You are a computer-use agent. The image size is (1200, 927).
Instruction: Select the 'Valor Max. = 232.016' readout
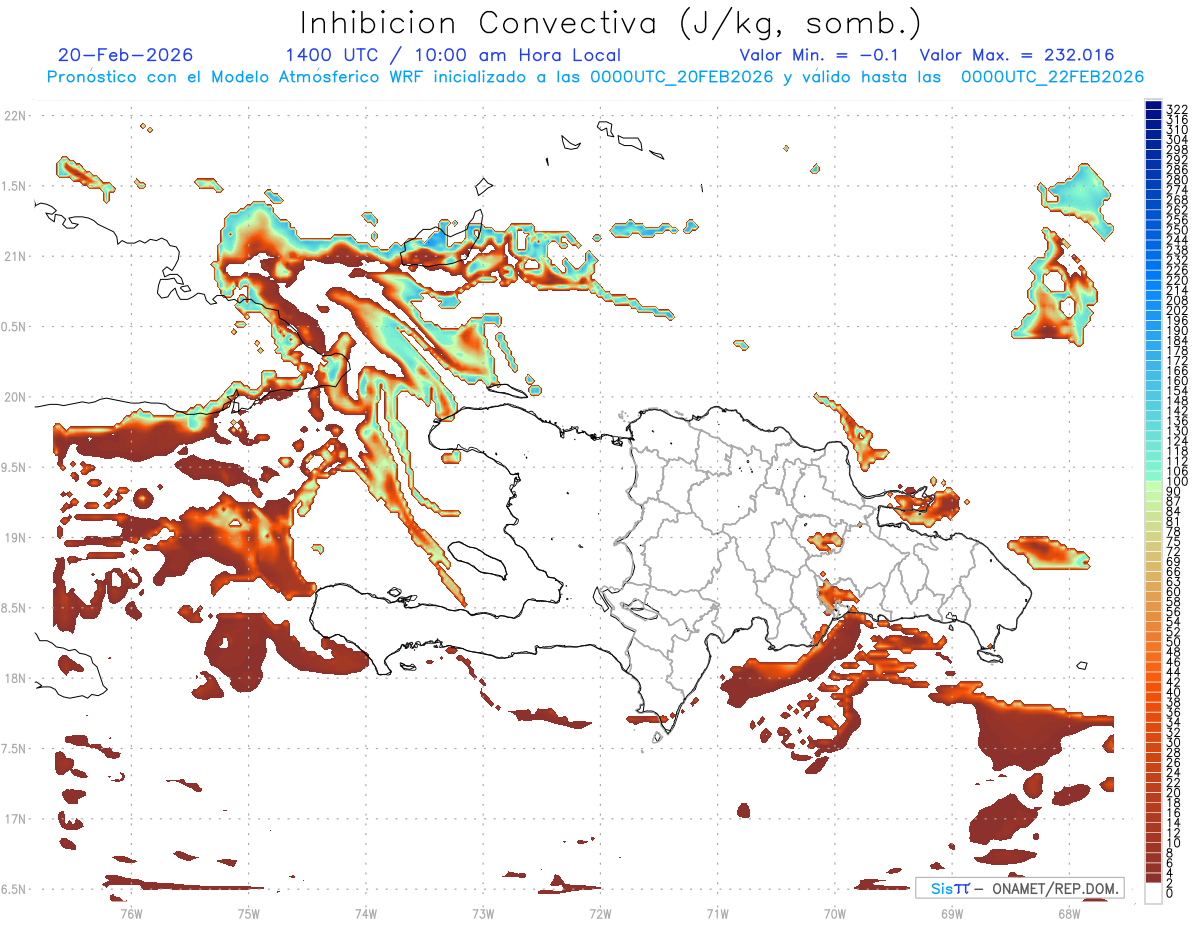coord(1016,55)
